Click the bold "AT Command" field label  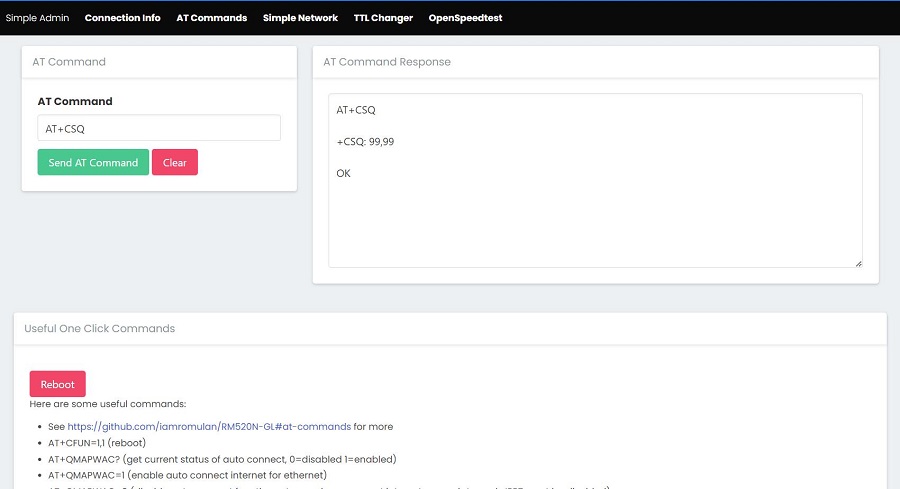[75, 101]
